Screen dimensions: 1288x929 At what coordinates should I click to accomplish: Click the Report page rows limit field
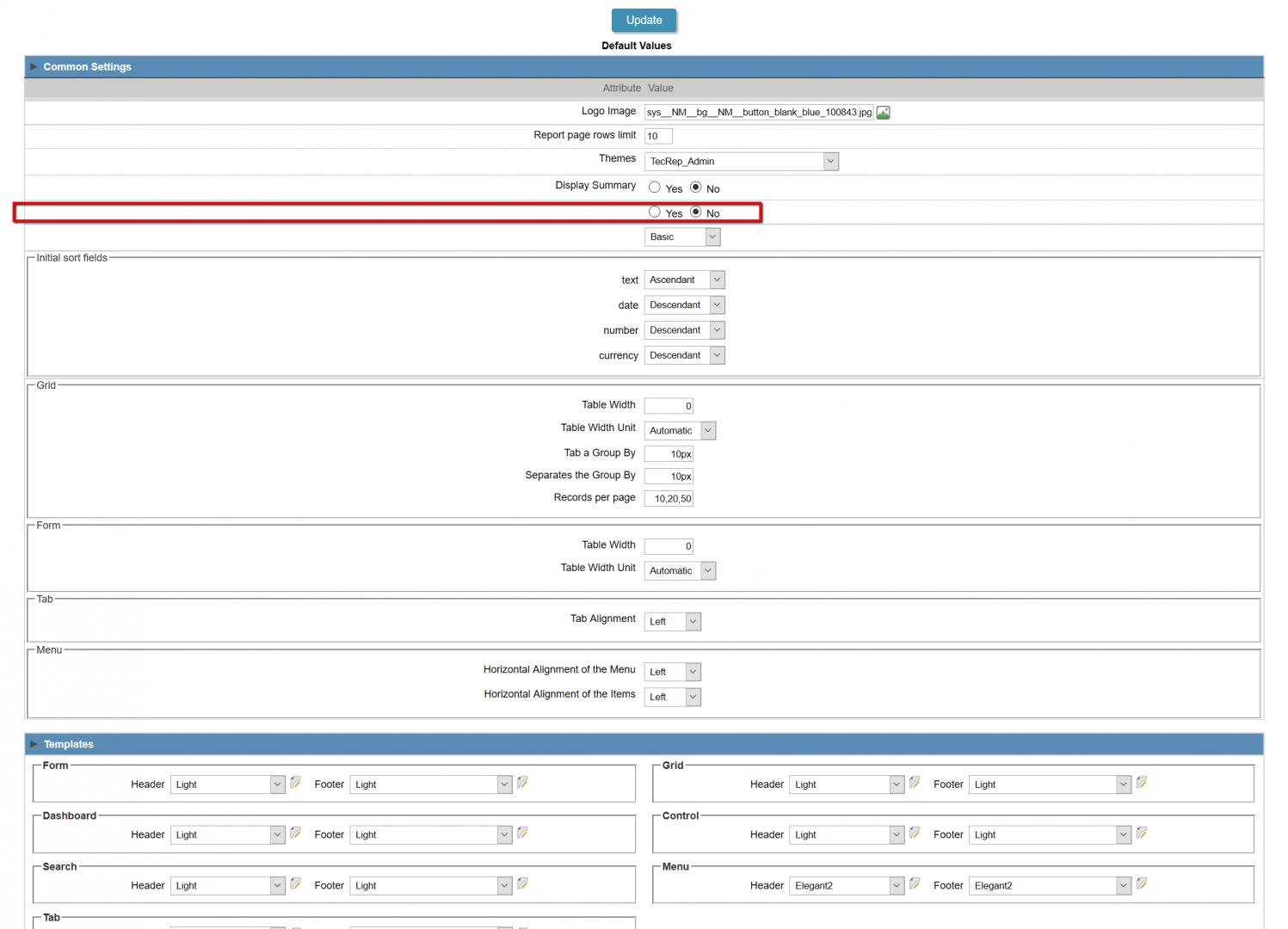click(x=658, y=136)
